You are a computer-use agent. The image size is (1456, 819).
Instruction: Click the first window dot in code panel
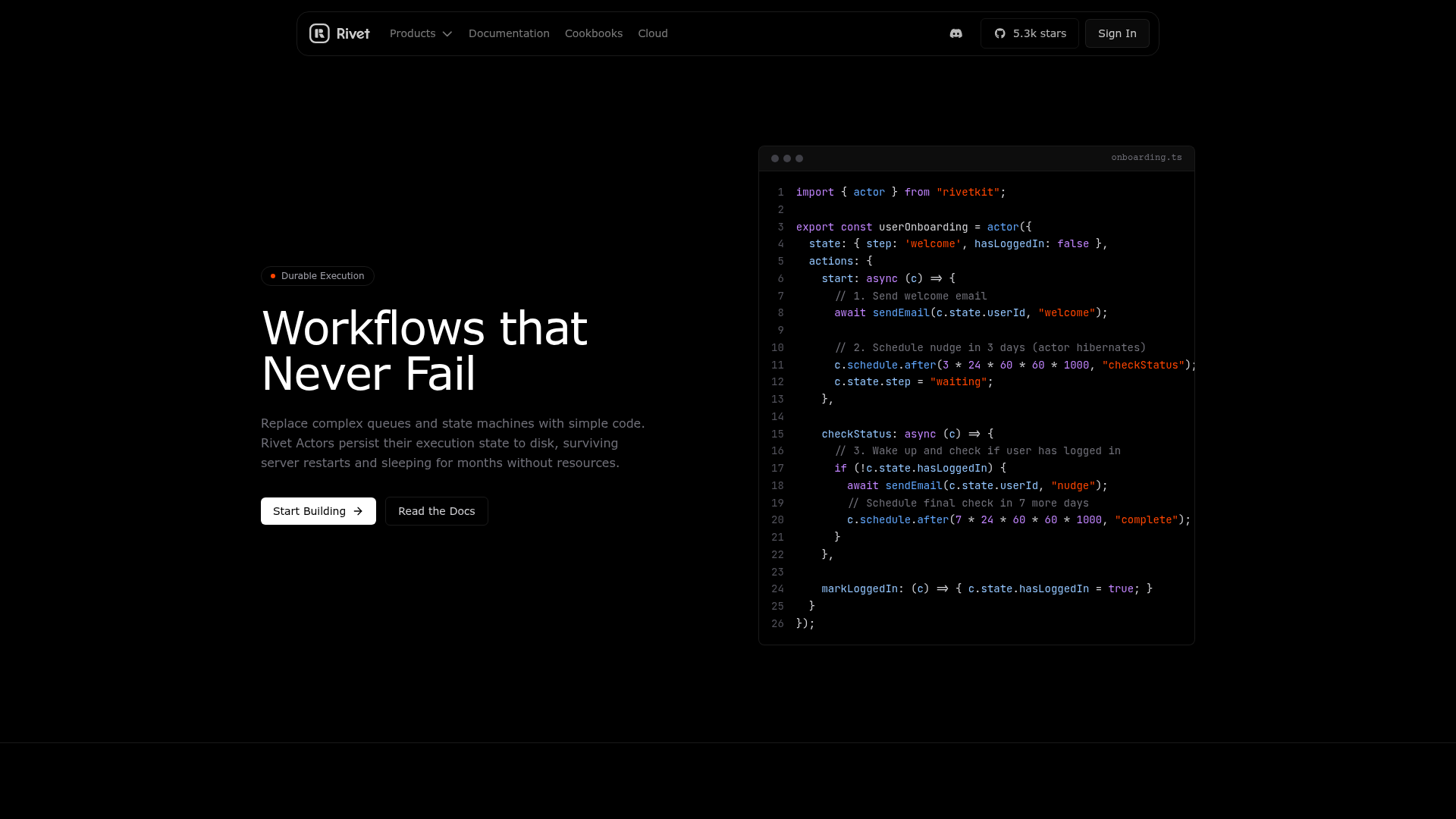[775, 158]
